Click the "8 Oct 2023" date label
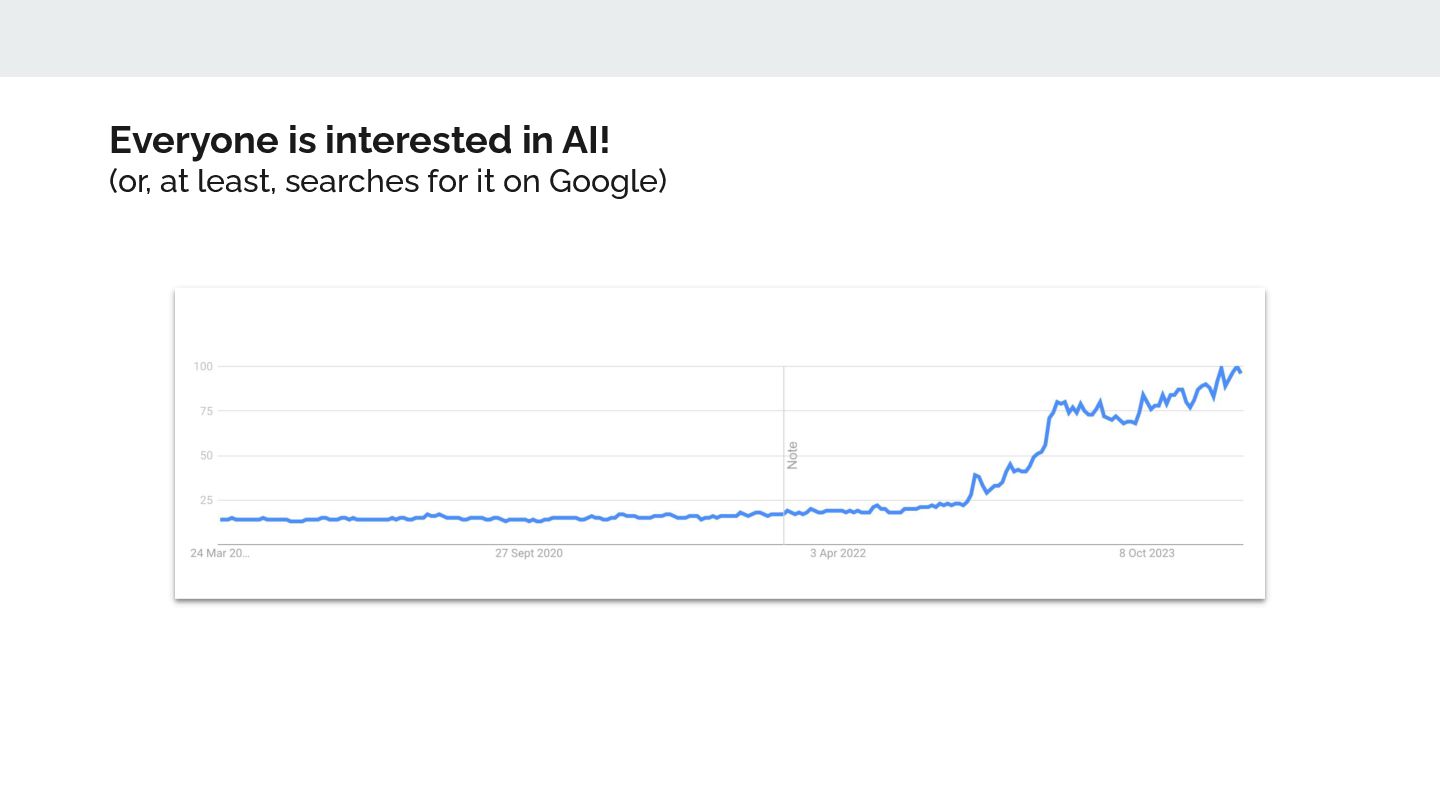The image size is (1440, 810). [x=1147, y=553]
